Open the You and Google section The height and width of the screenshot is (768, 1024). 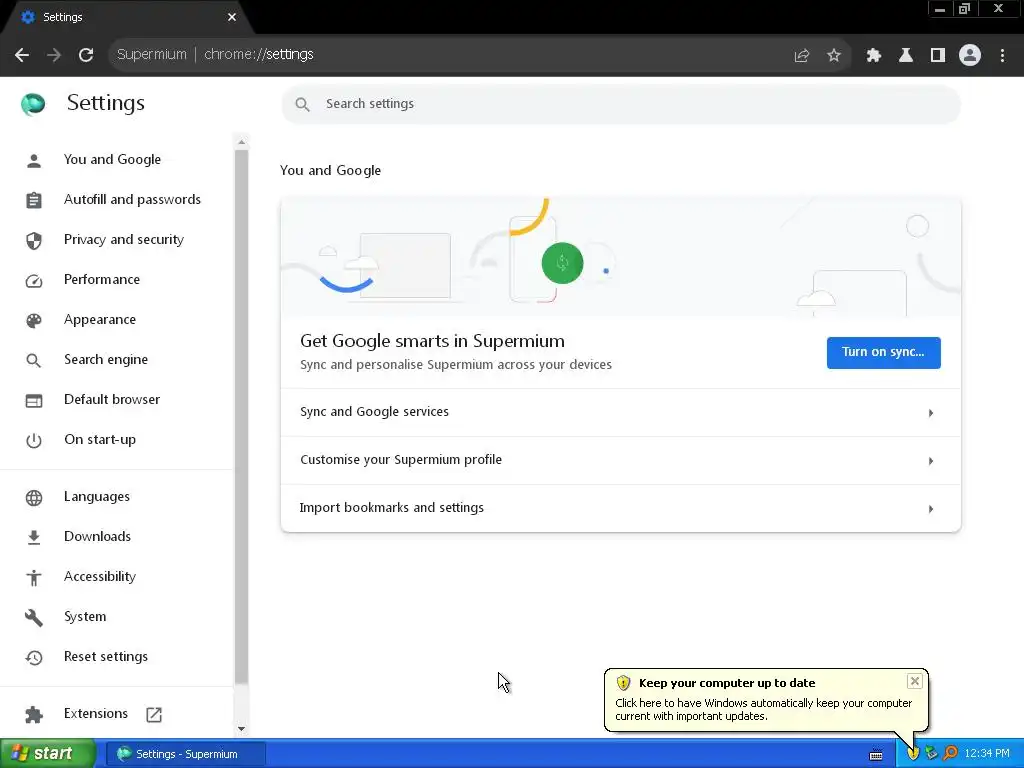[112, 159]
